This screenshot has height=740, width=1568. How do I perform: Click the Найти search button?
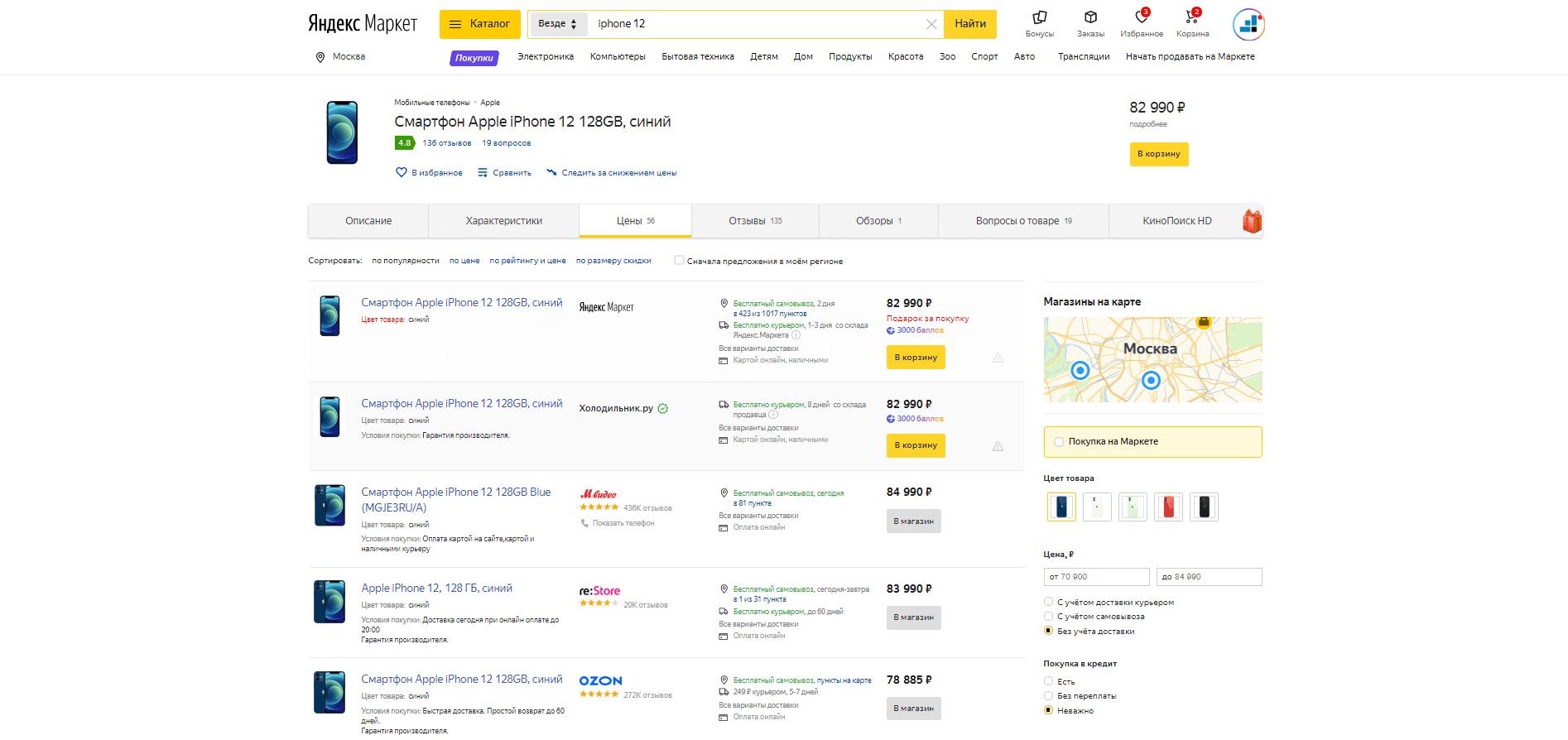click(970, 24)
